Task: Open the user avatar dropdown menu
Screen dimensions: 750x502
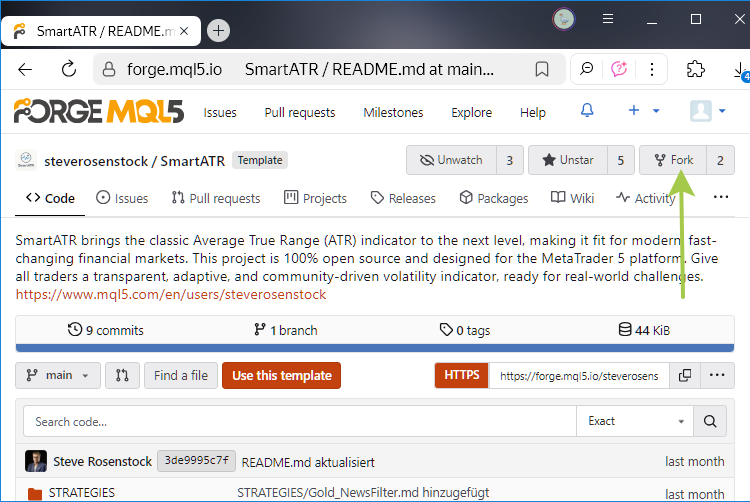Action: 708,111
